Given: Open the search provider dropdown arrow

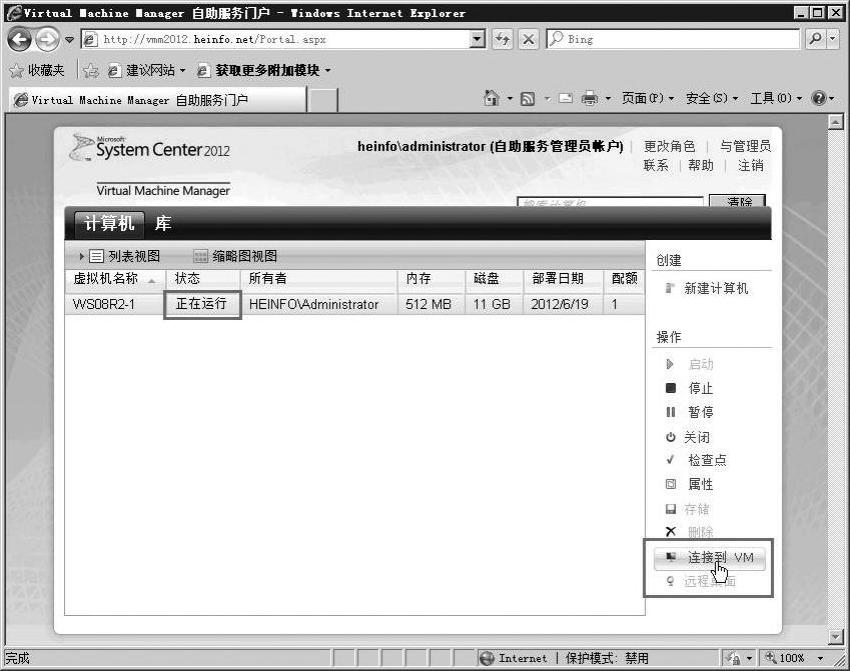Looking at the screenshot, I should [x=833, y=39].
